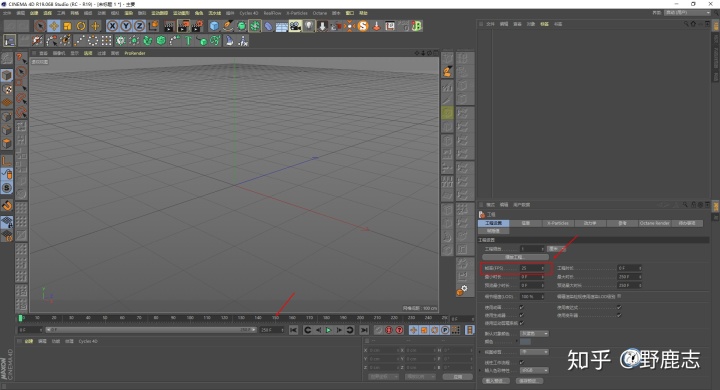This screenshot has width=720, height=390.
Task: Click the orange S plugin icon
Action: tap(363, 26)
